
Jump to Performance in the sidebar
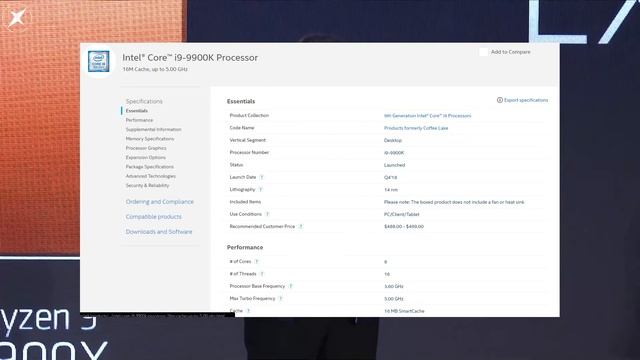tap(140, 120)
